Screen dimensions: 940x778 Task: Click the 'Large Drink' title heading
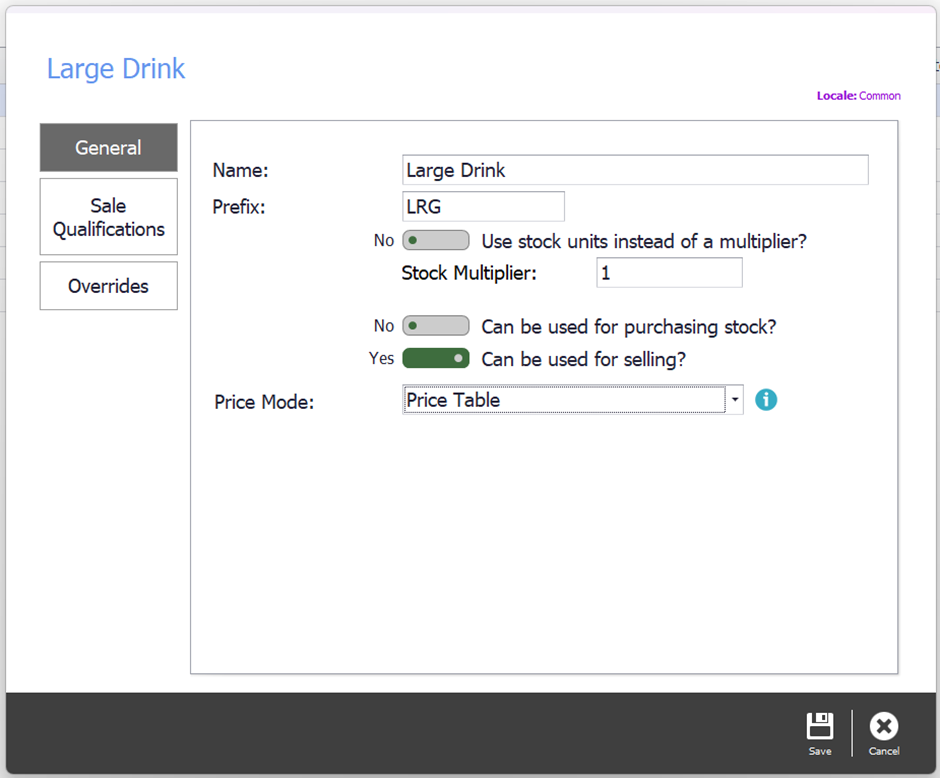click(116, 68)
